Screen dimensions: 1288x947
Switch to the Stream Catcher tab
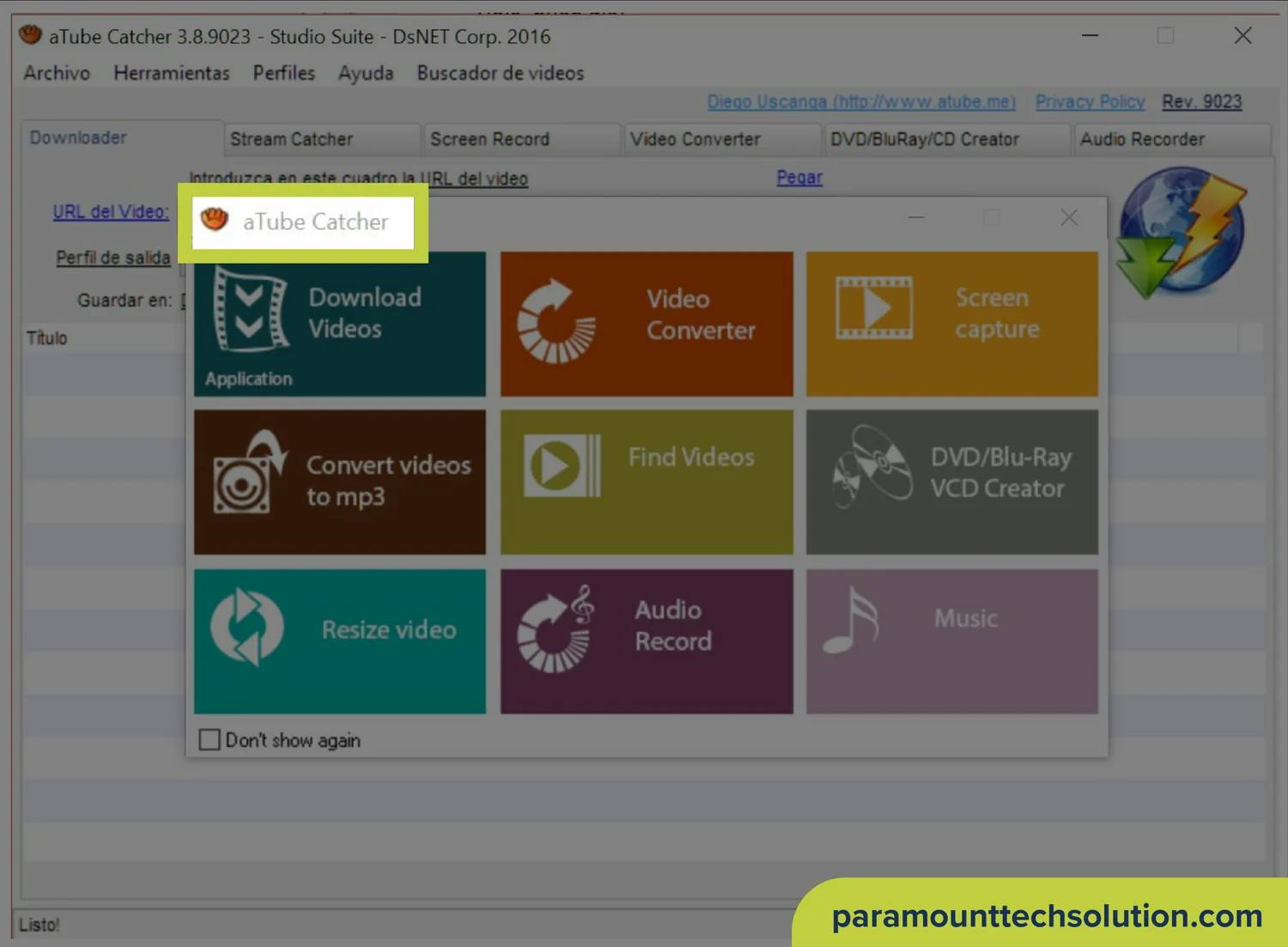pos(321,139)
